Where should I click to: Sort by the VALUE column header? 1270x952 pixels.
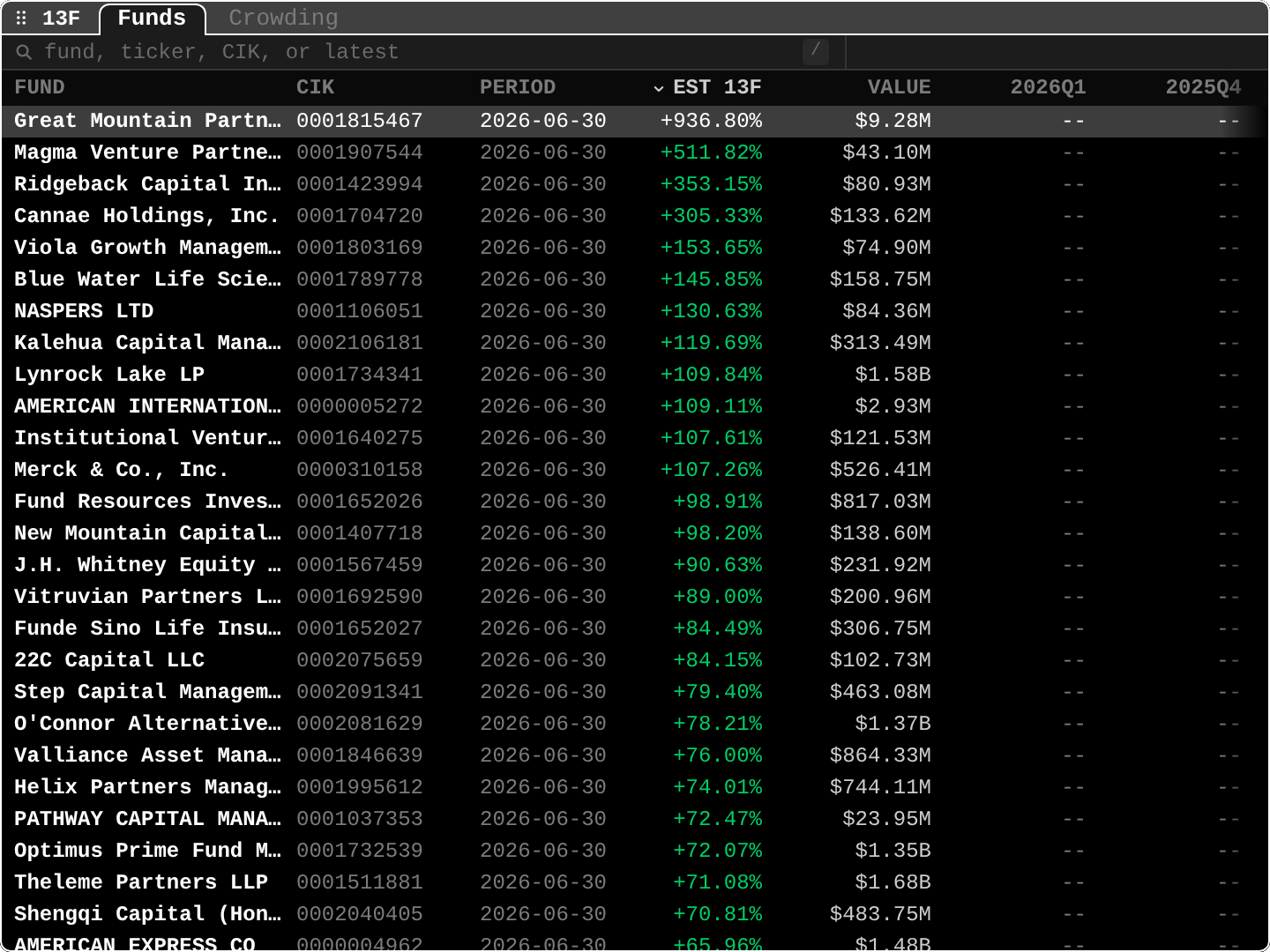click(899, 87)
